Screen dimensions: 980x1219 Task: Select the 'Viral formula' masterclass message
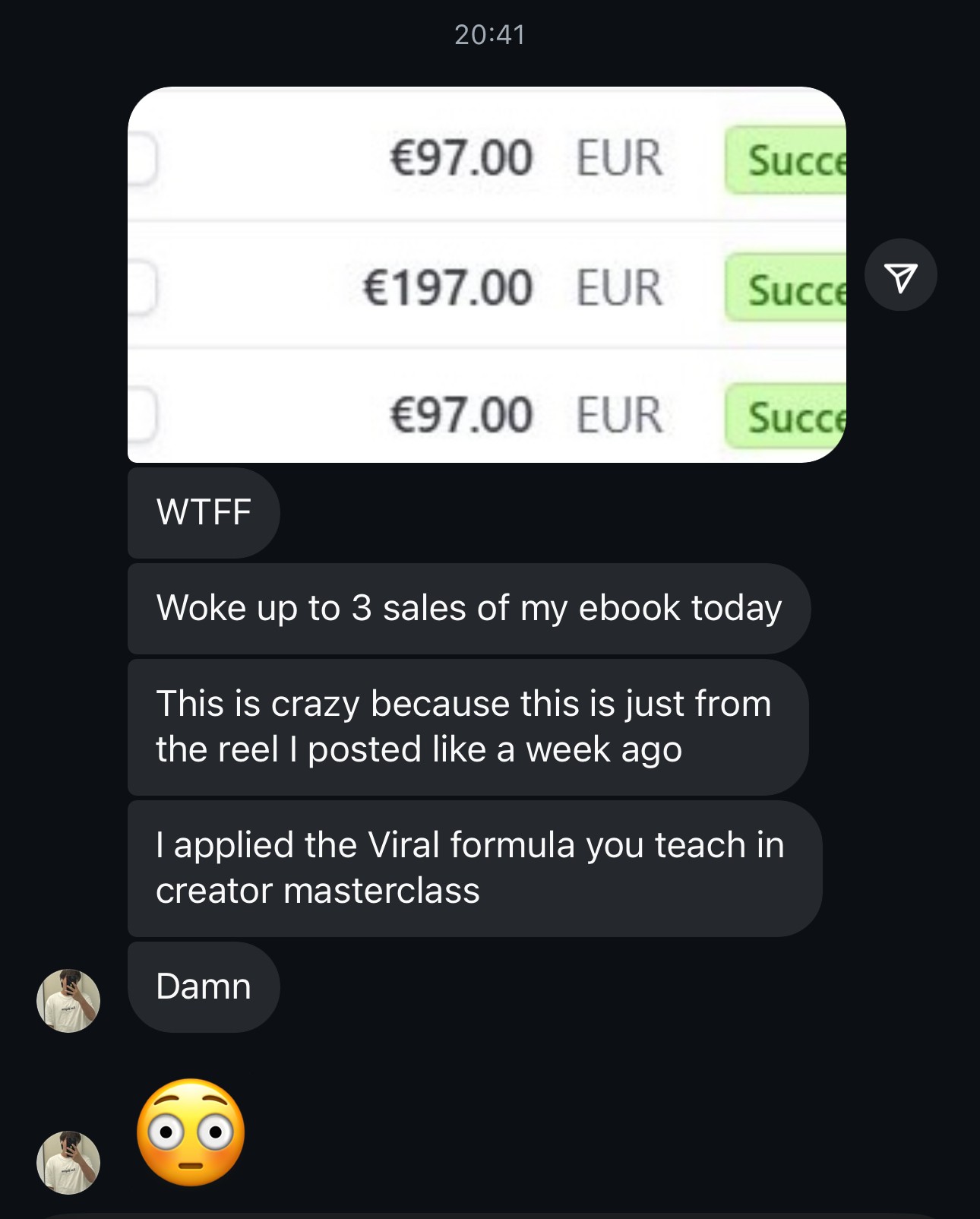point(475,868)
